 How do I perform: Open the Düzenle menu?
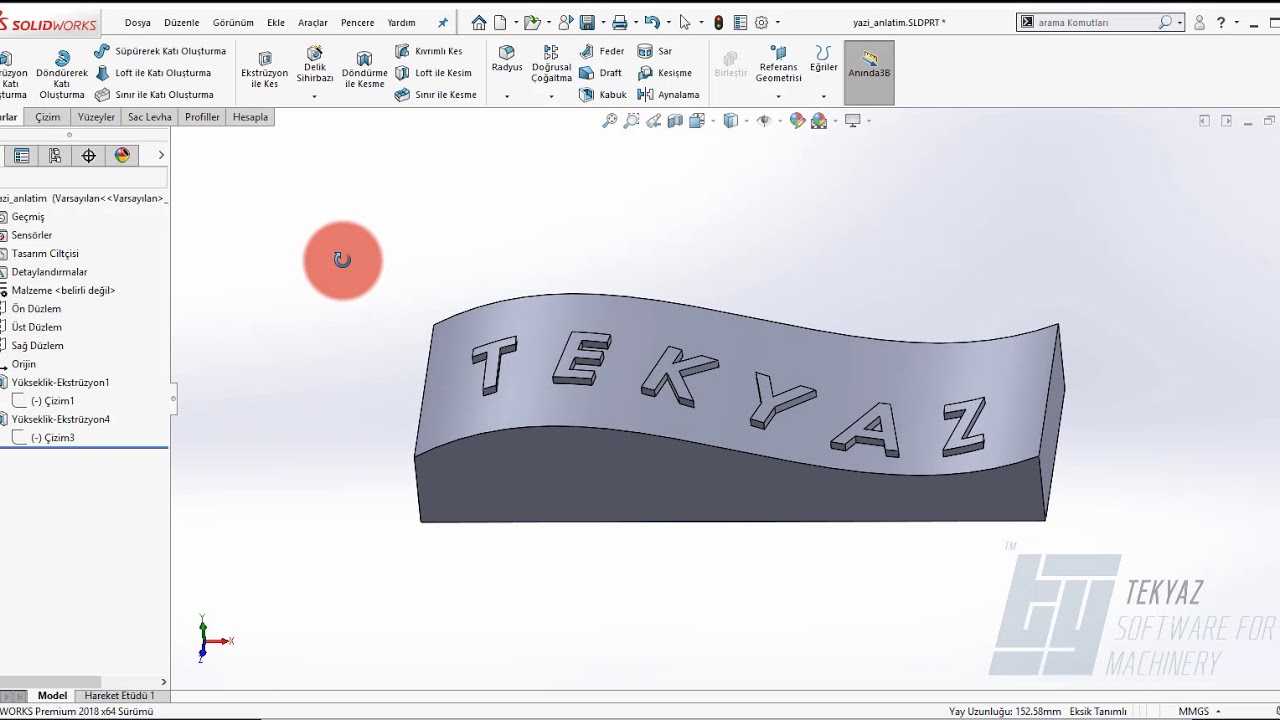182,22
